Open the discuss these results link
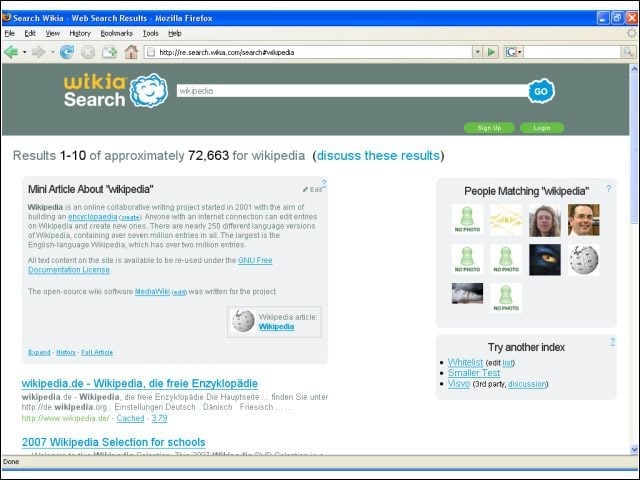Viewport: 640px width, 480px height. pyautogui.click(x=378, y=156)
